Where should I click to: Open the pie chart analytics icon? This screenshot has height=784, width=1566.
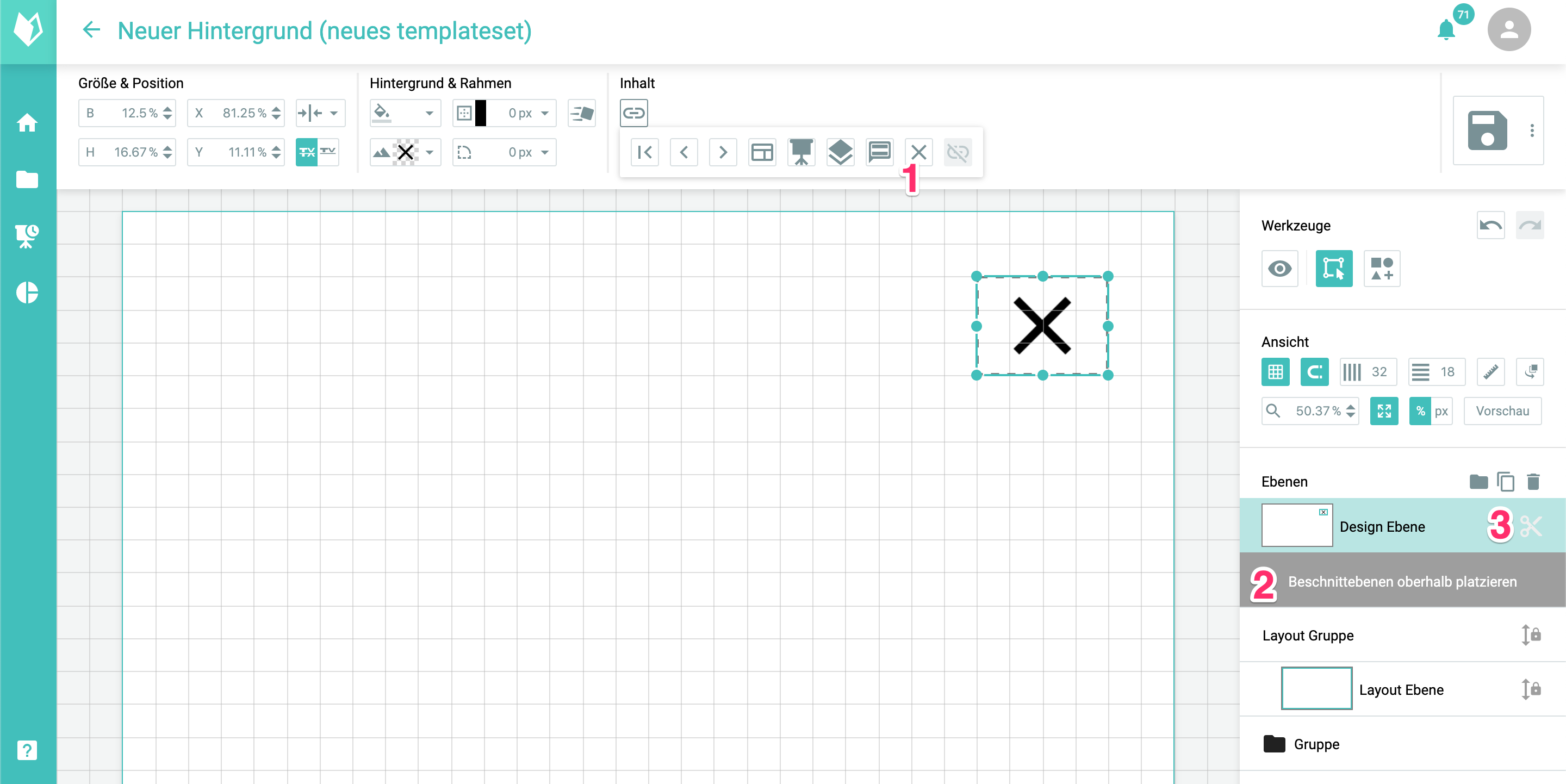tap(27, 293)
